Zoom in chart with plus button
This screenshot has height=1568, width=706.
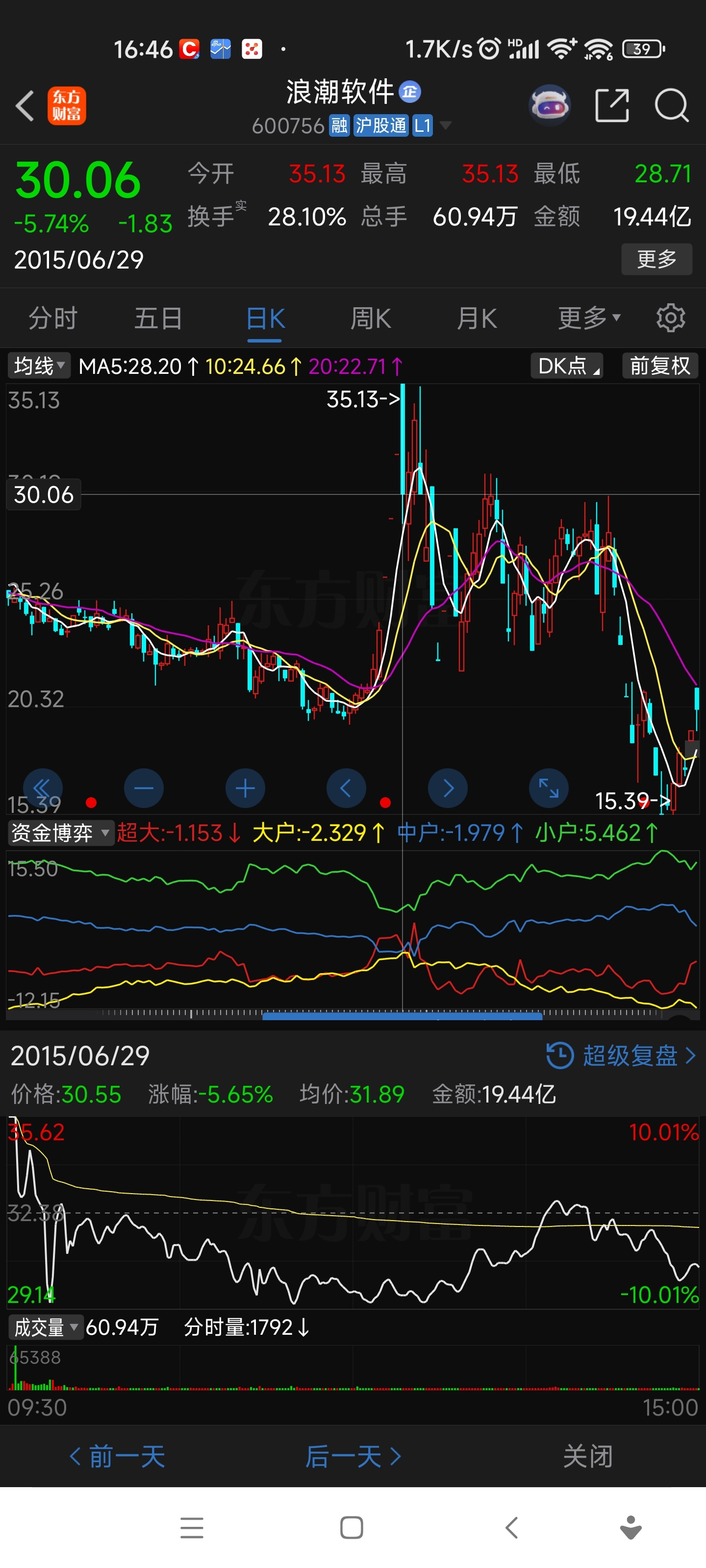pyautogui.click(x=245, y=787)
